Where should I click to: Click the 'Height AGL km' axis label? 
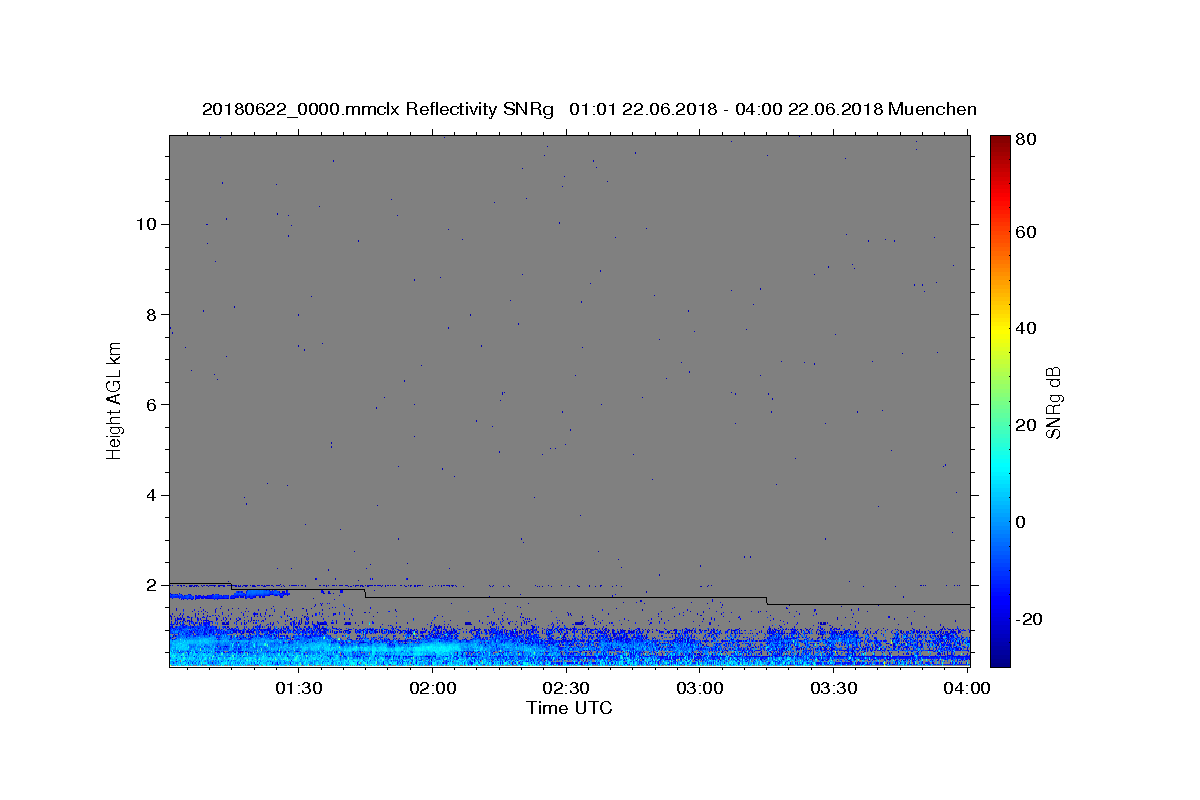[x=115, y=400]
